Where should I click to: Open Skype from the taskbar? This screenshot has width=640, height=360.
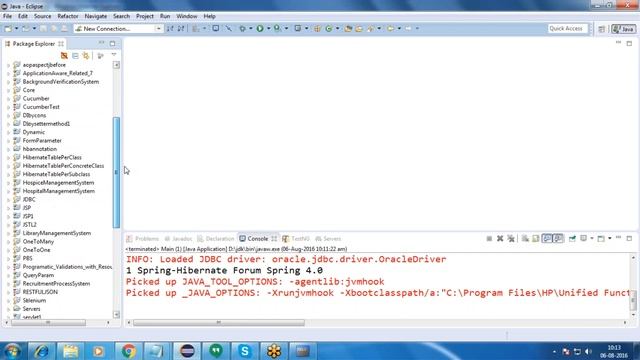244,351
